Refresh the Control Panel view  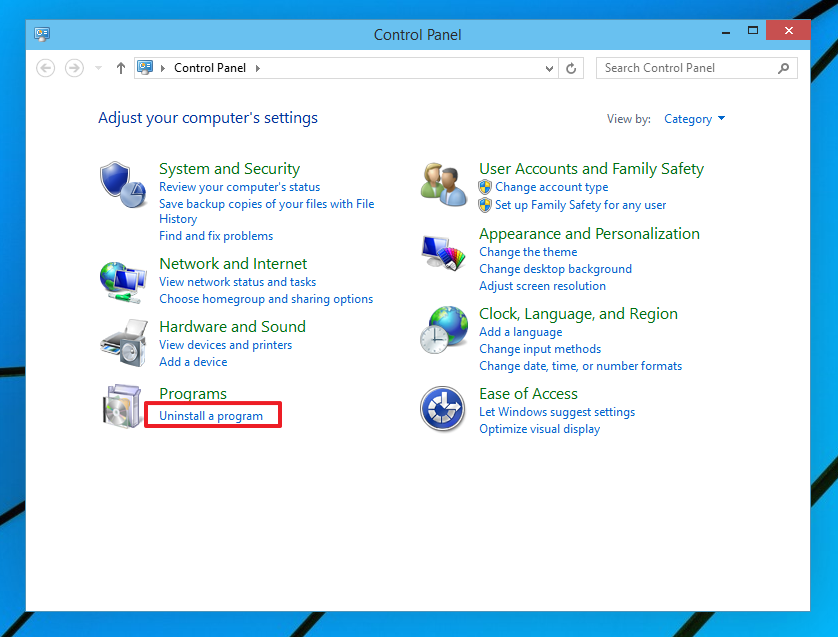[x=571, y=68]
